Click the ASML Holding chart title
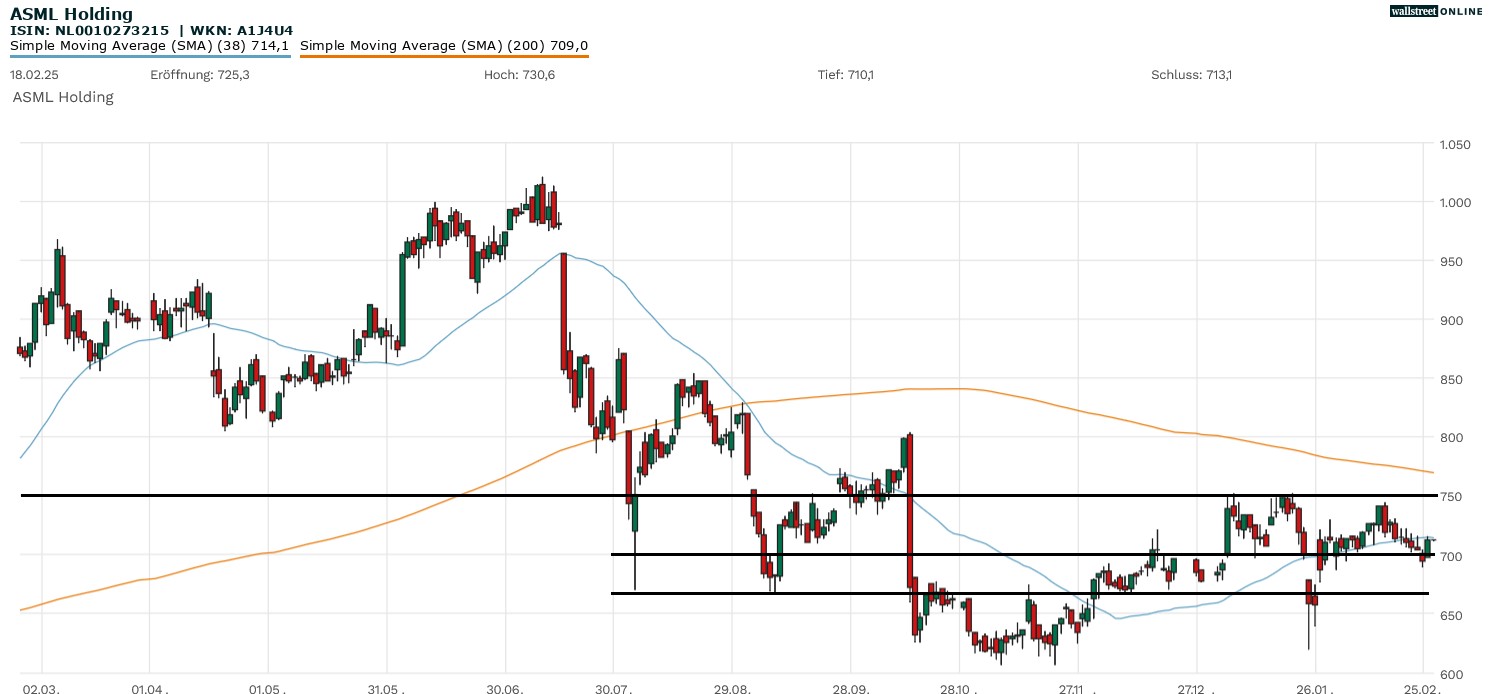The image size is (1490, 694). coord(70,13)
